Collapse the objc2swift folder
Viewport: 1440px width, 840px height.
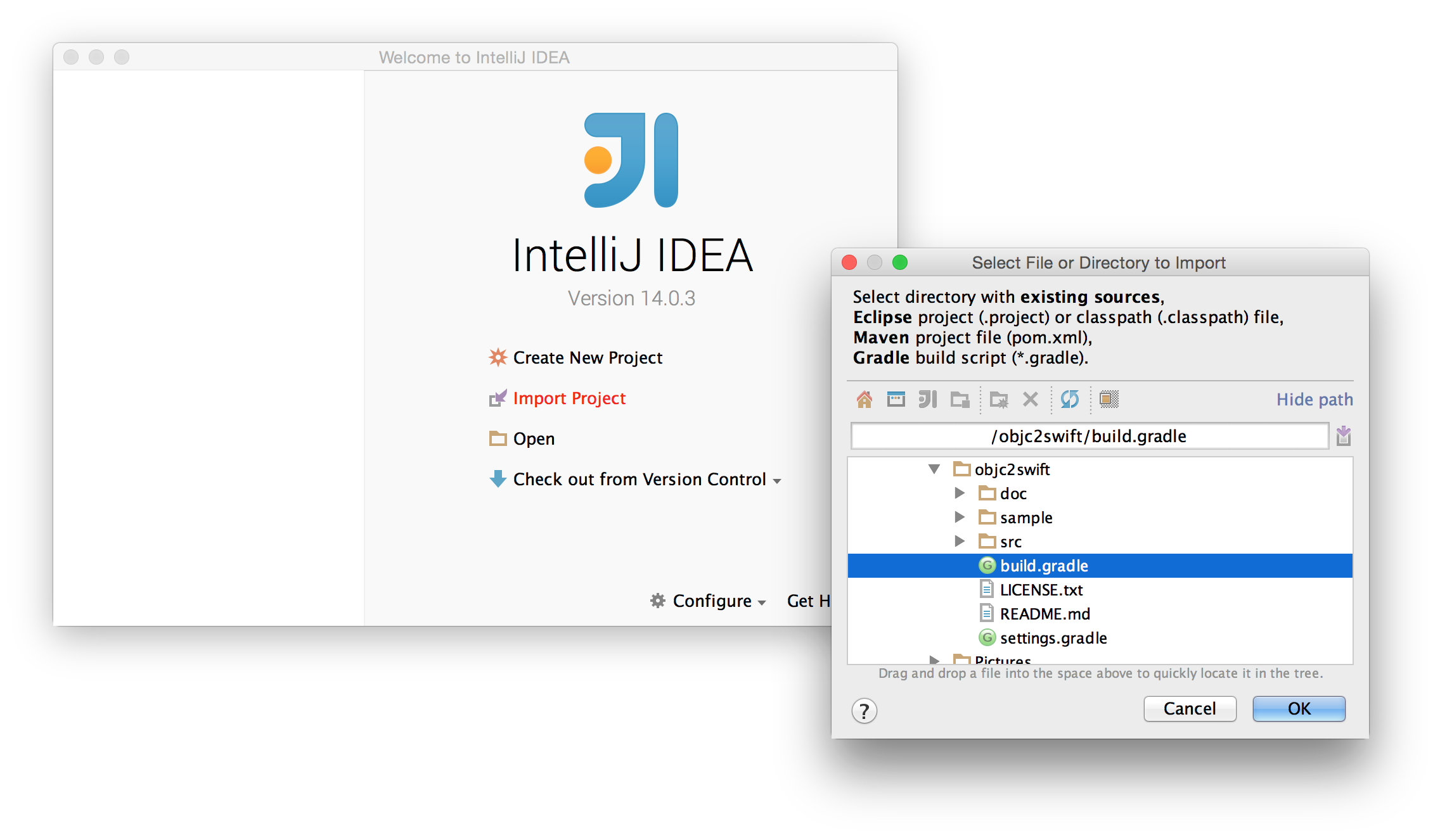coord(934,469)
